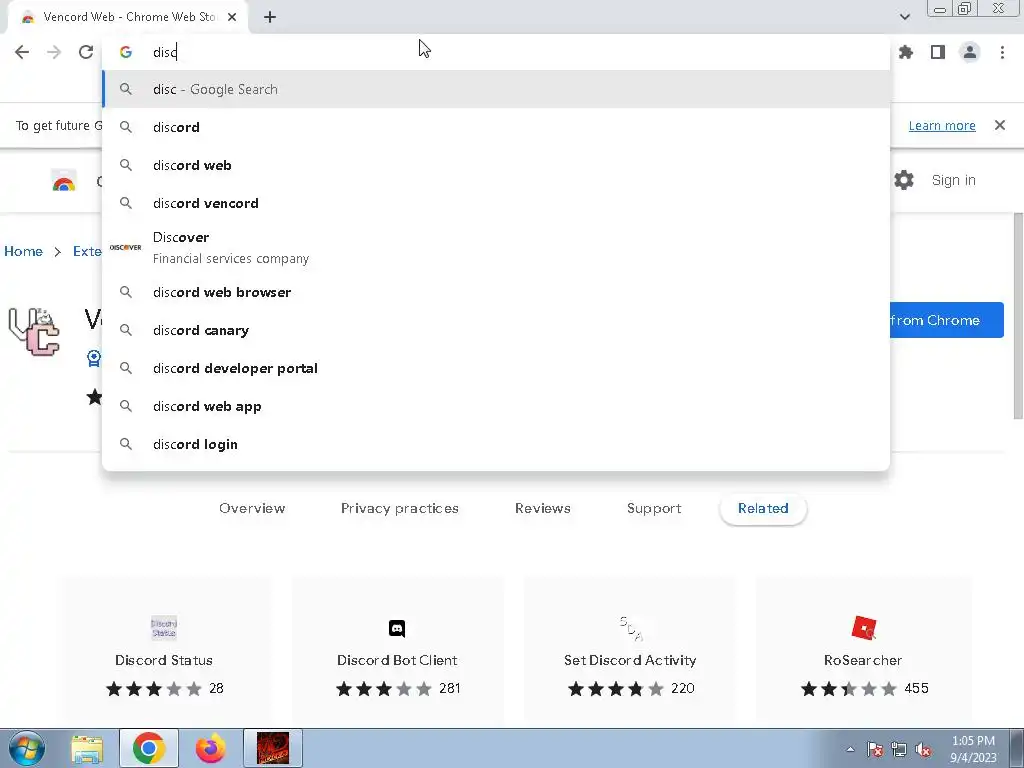
Task: Click the Discover financial company logo
Action: (125, 248)
